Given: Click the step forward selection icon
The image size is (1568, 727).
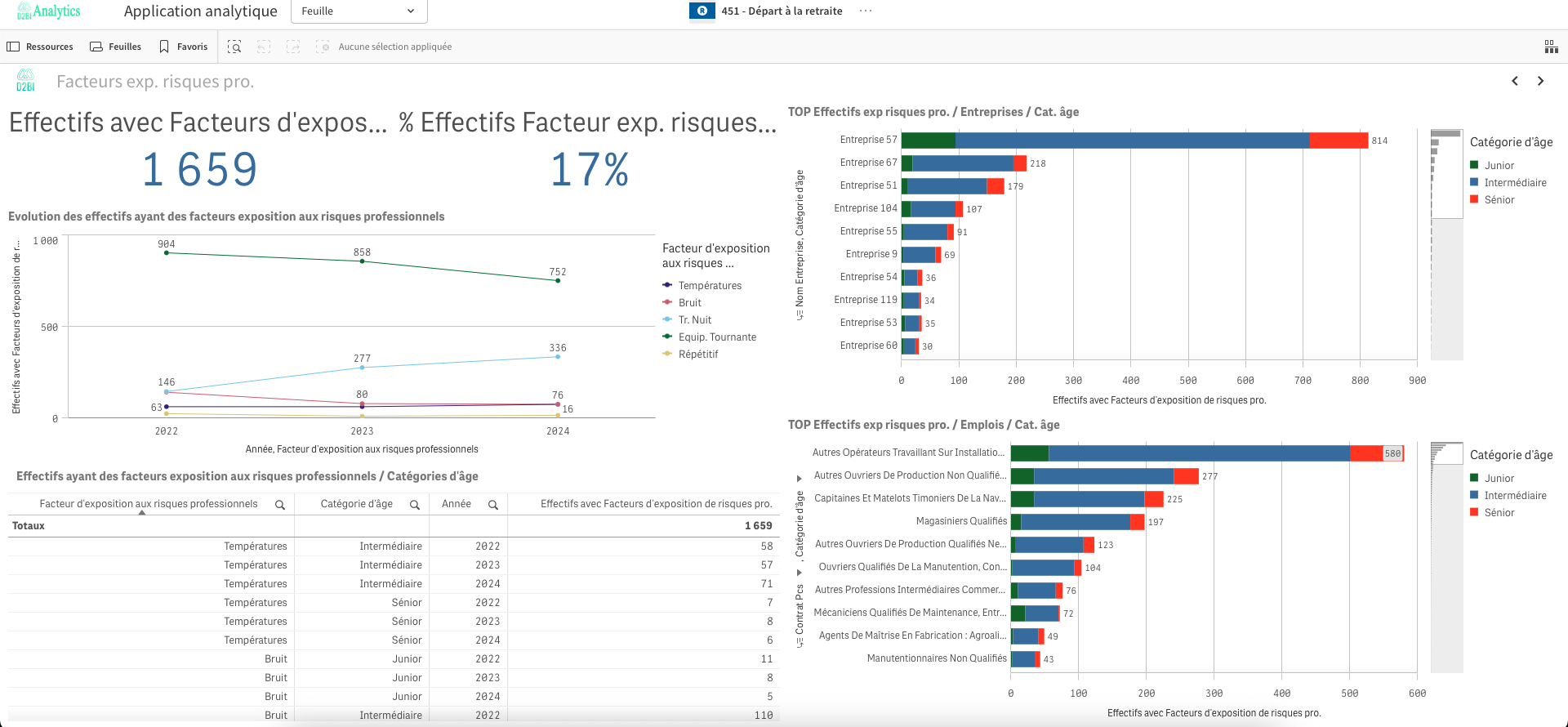Looking at the screenshot, I should tap(293, 47).
